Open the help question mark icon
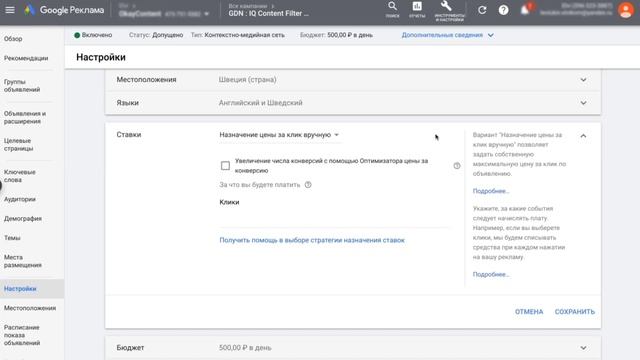Screen dimensions: 640x360 click(x=503, y=10)
